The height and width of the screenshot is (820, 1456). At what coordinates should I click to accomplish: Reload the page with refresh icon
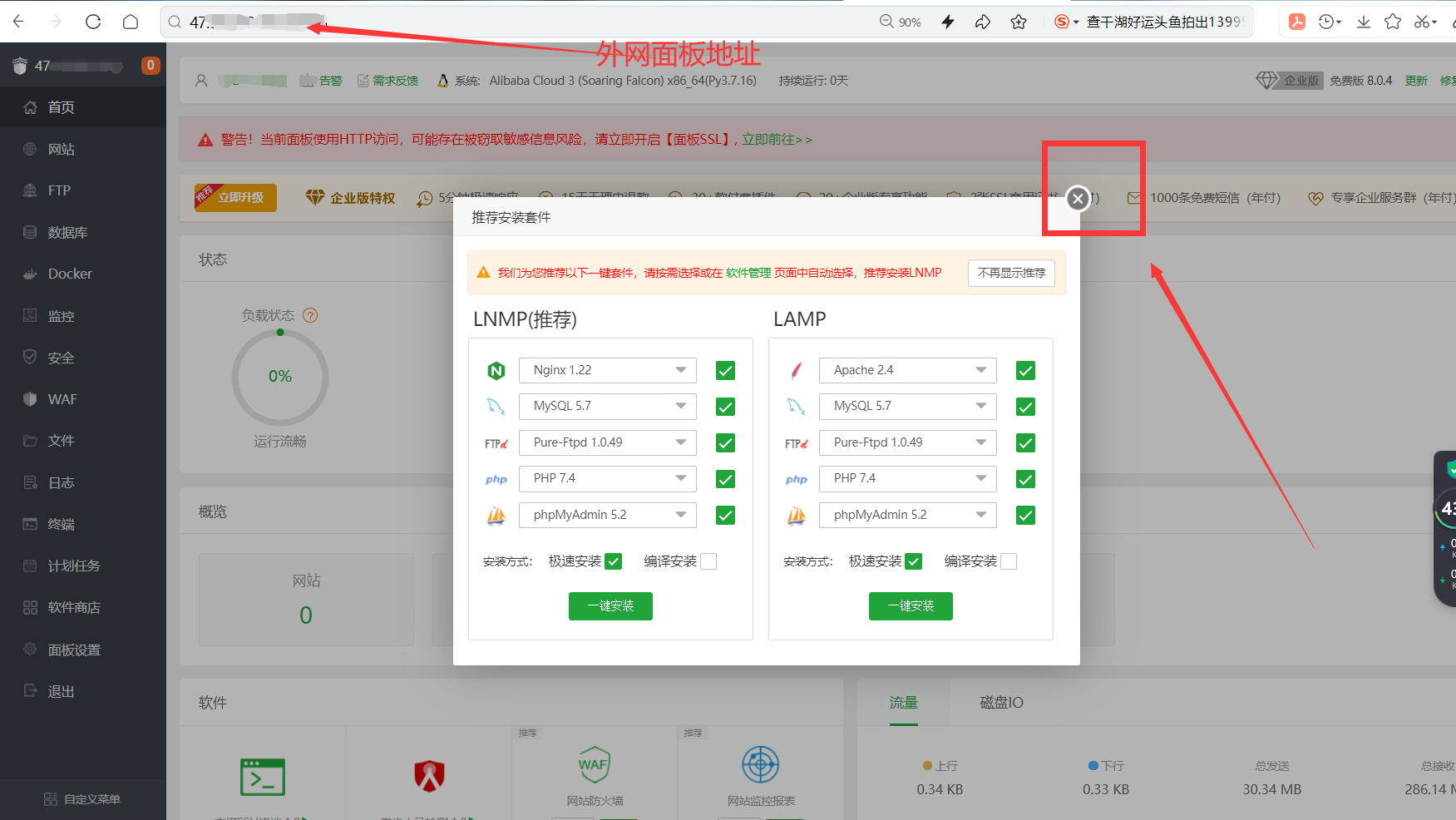(93, 22)
